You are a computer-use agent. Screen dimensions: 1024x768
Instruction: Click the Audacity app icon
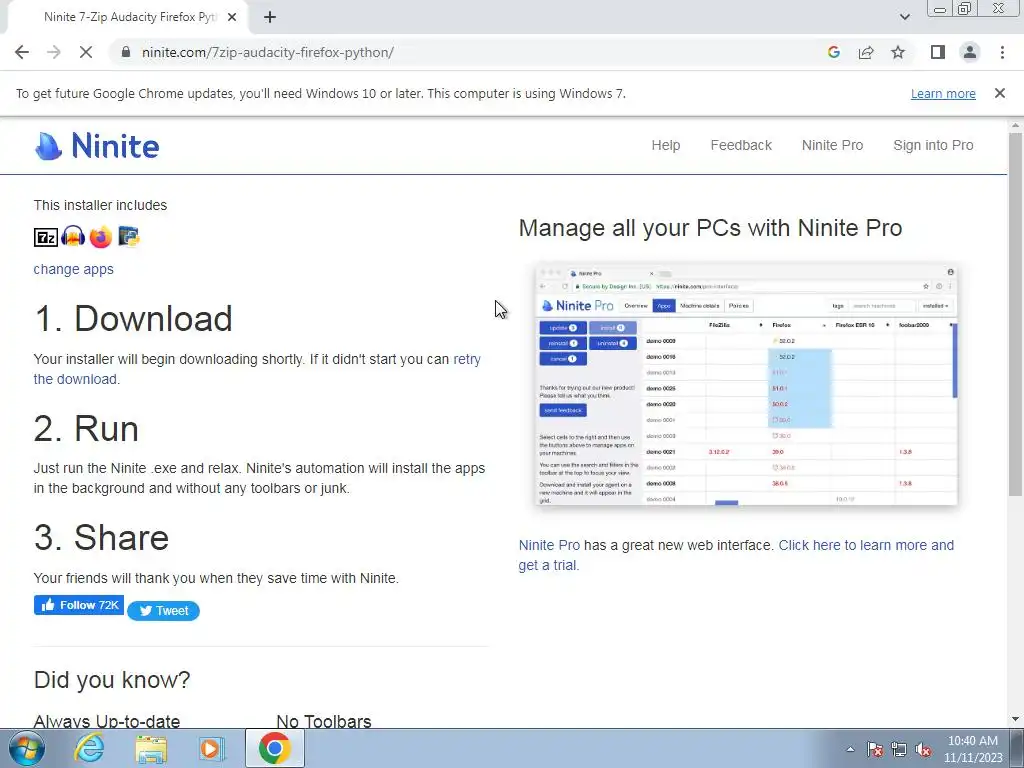tap(73, 236)
